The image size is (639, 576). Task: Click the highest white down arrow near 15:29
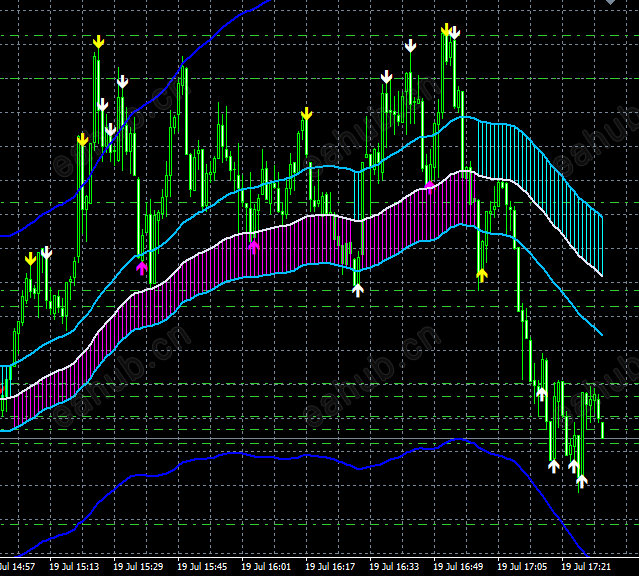(x=122, y=82)
